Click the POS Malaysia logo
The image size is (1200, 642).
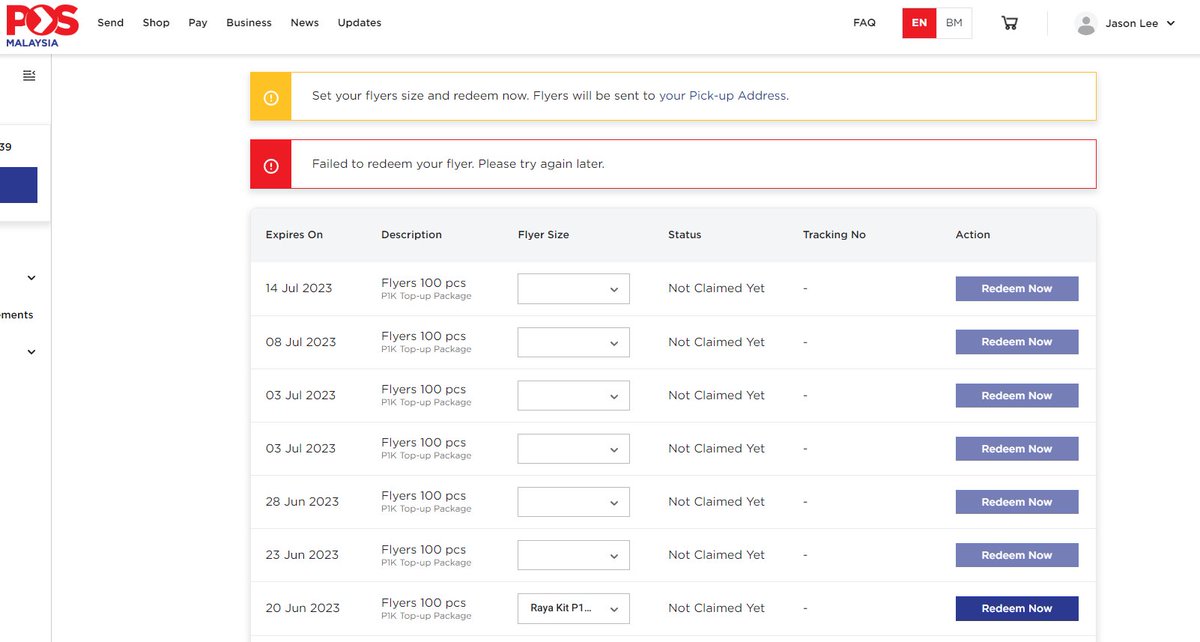41,26
